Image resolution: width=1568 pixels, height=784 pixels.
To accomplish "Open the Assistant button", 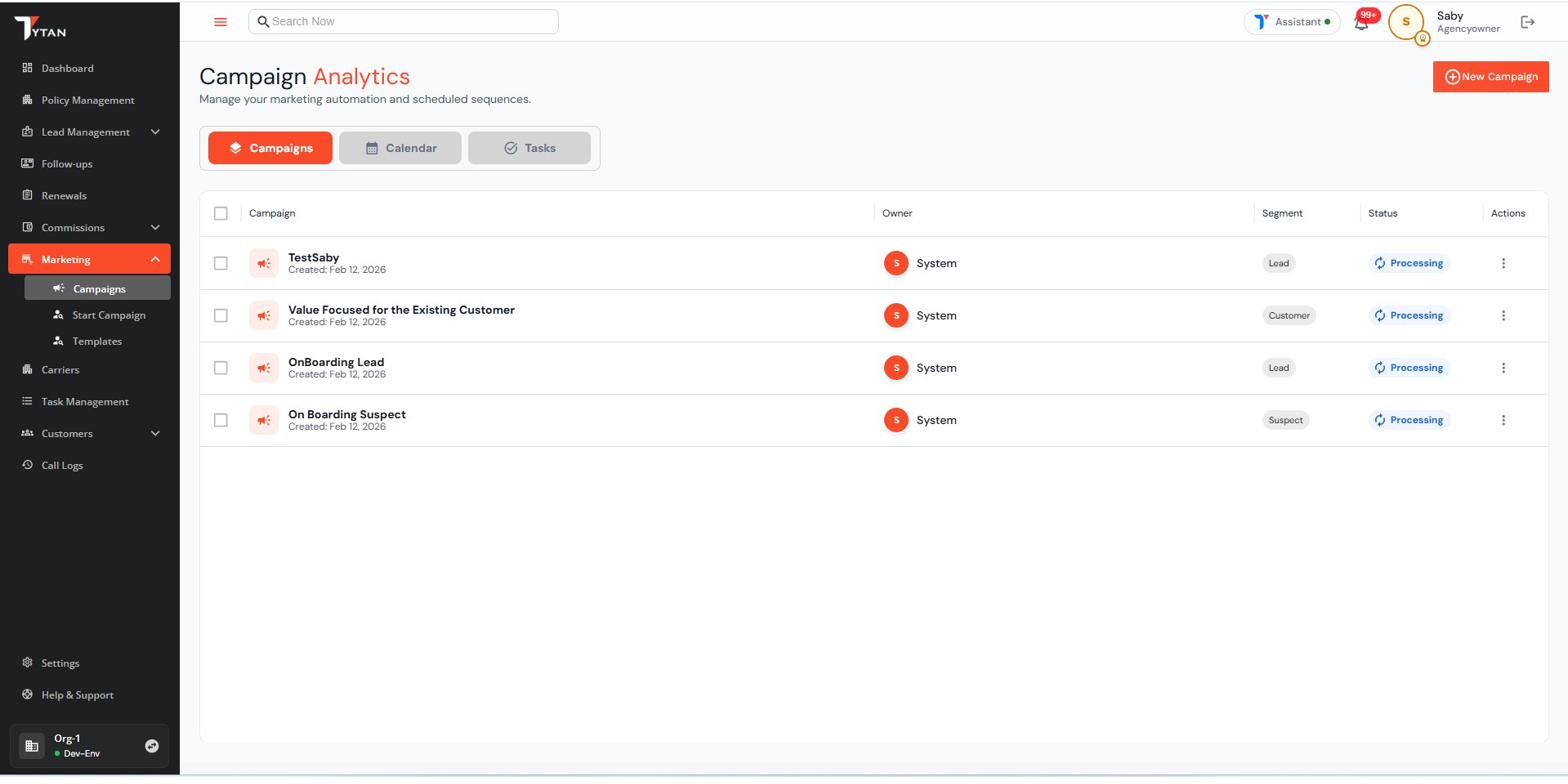I will pos(1292,22).
